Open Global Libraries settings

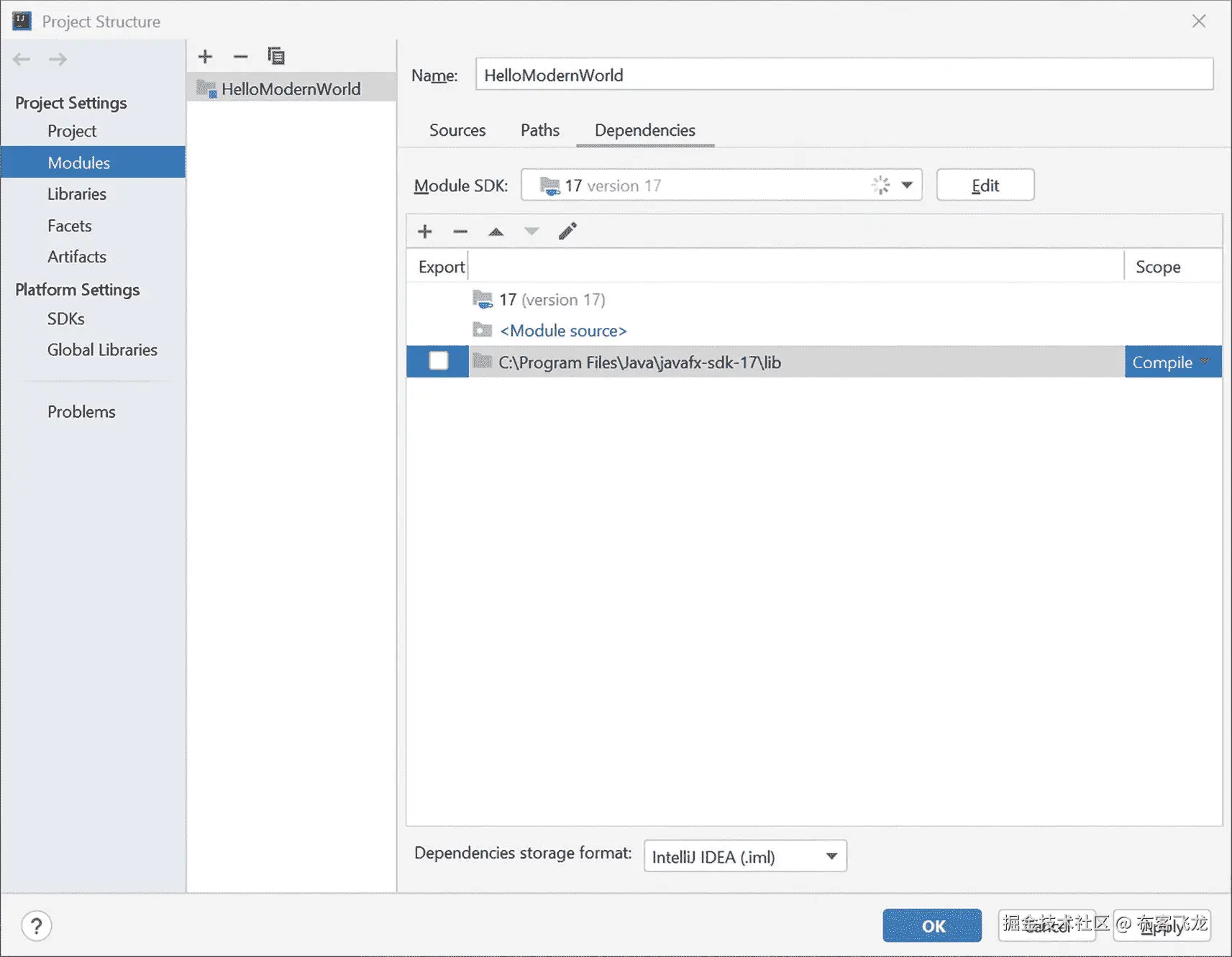pos(102,350)
